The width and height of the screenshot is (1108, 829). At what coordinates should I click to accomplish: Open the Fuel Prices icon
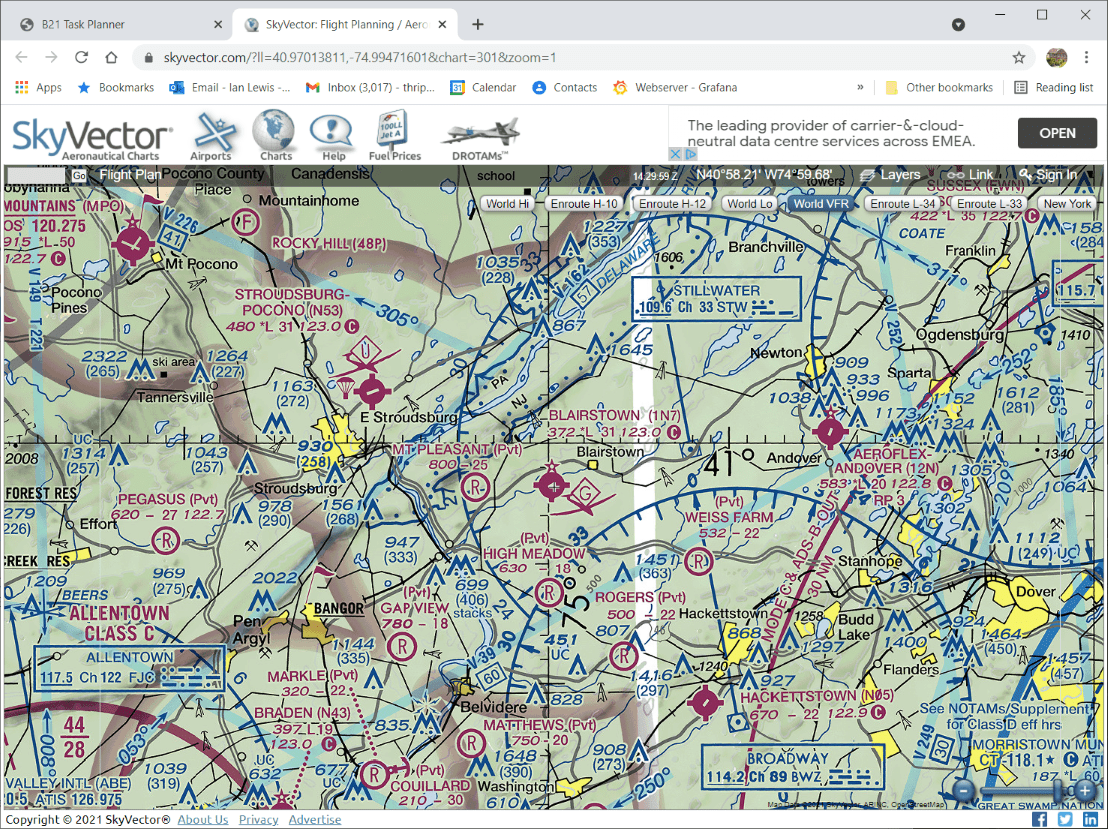(394, 136)
